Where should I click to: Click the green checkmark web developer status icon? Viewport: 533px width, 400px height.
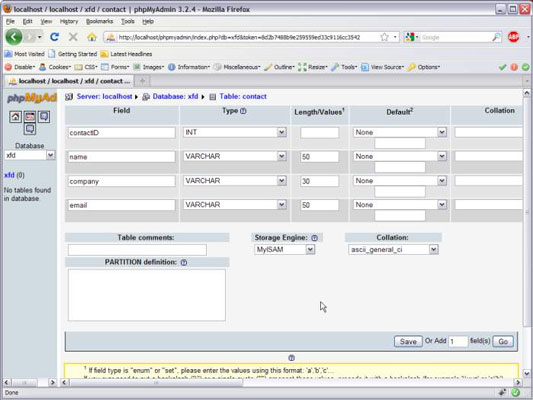[x=502, y=67]
